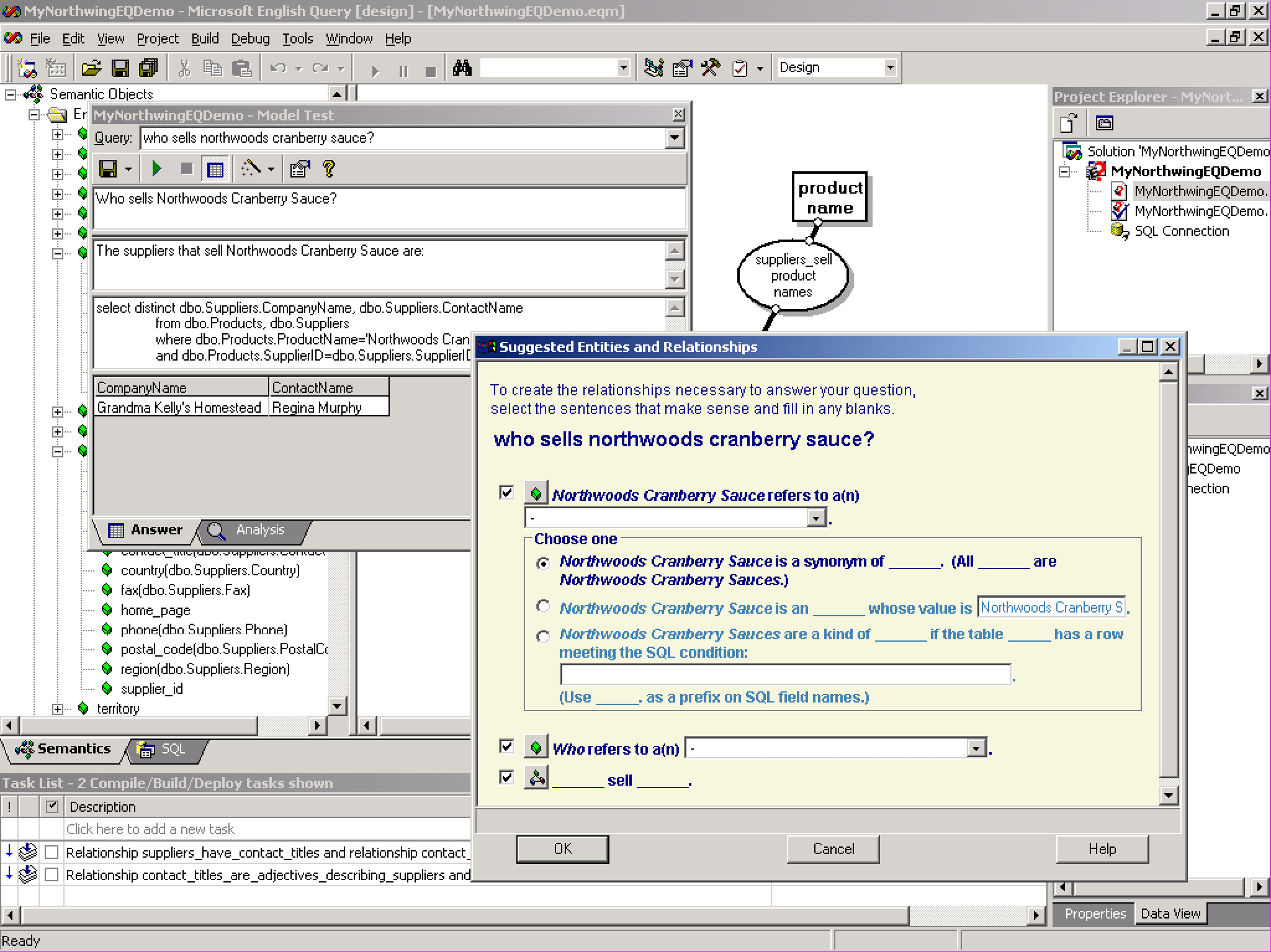Click the Toolbox hammer-and-wrench icon

[711, 68]
